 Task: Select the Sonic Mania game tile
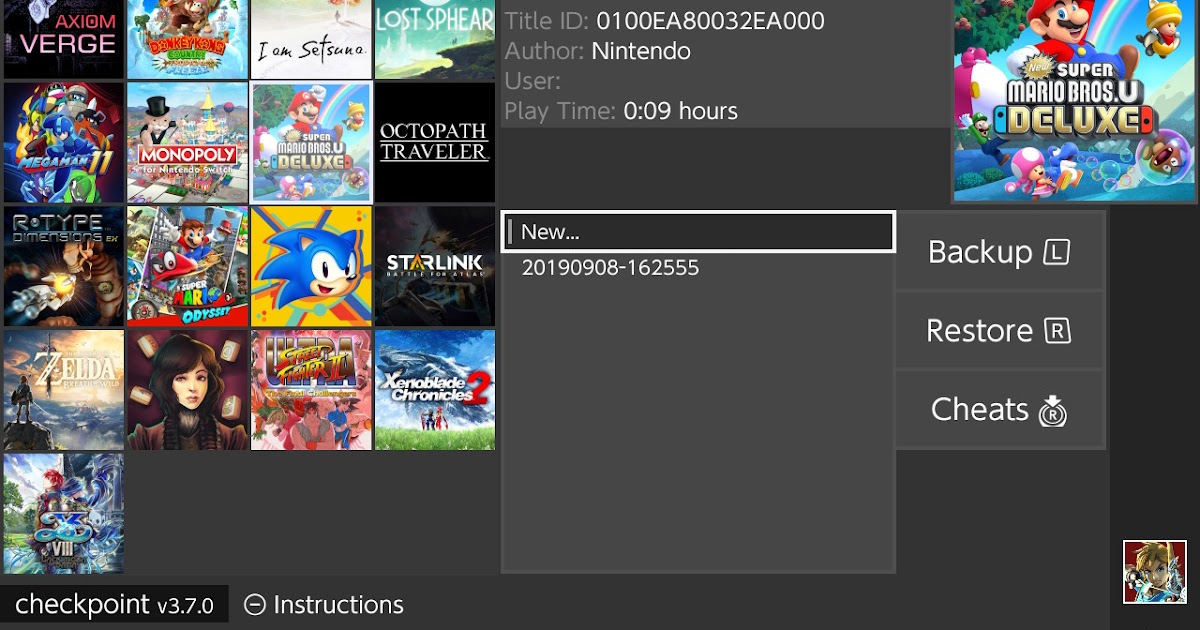point(312,266)
